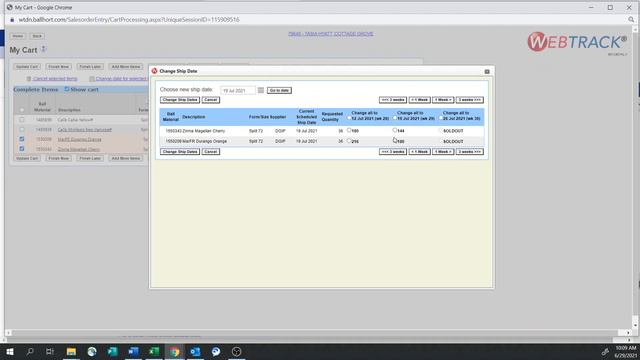Click lower Finish Later button
This screenshot has height=360, width=640.
(x=90, y=158)
